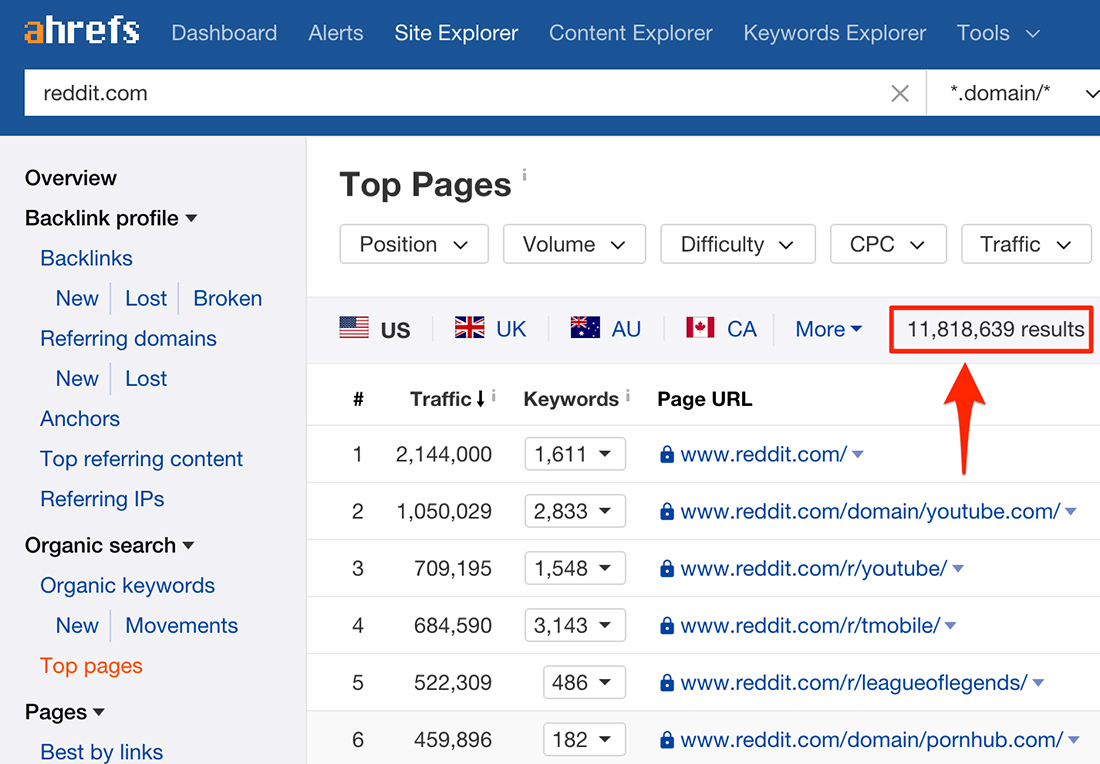Open Alerts in top navigation
Screen dimensions: 1100x764
pyautogui.click(x=335, y=33)
